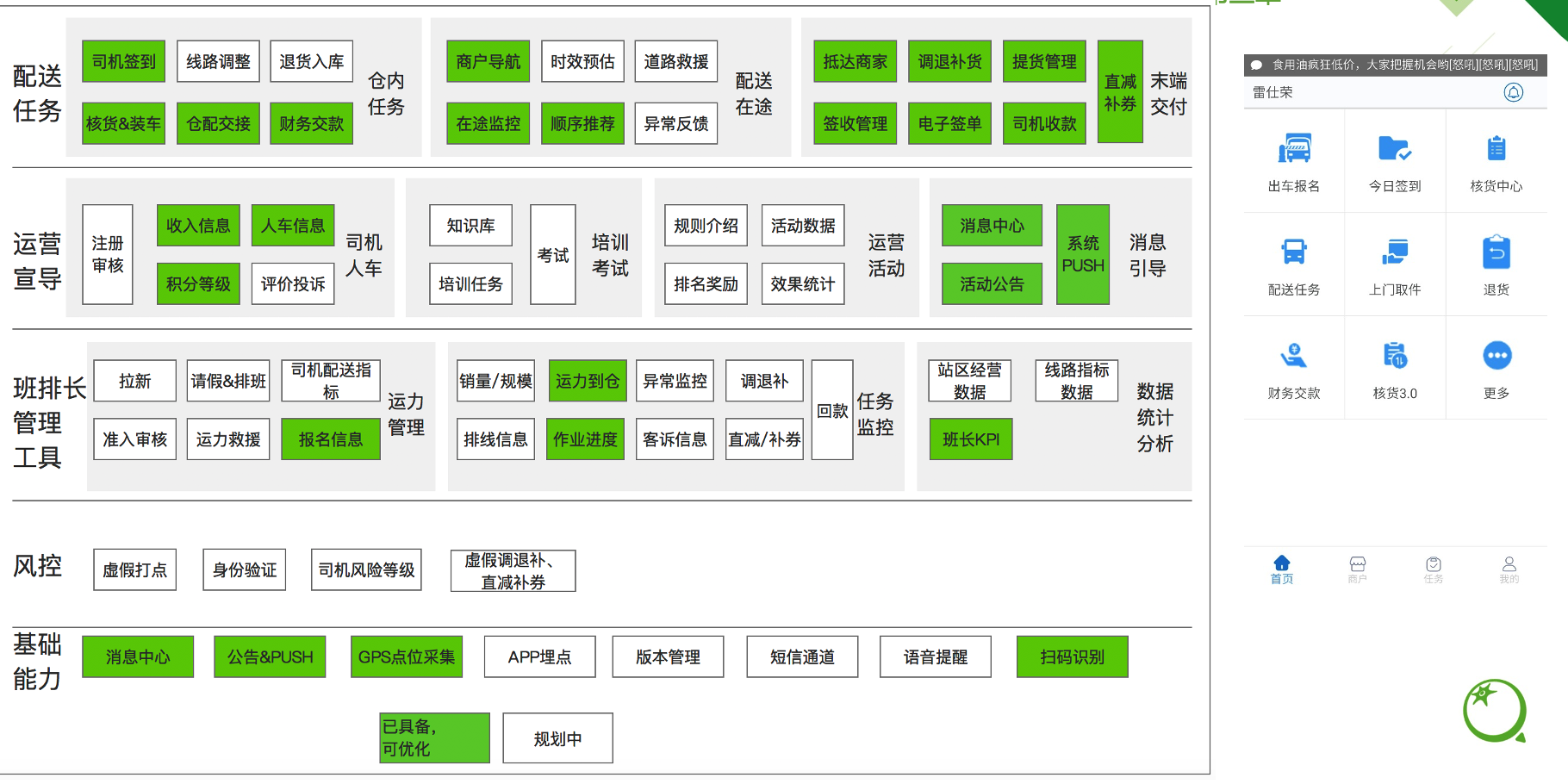
Task: Click the 站区经营数据 box
Action: pyautogui.click(x=970, y=381)
